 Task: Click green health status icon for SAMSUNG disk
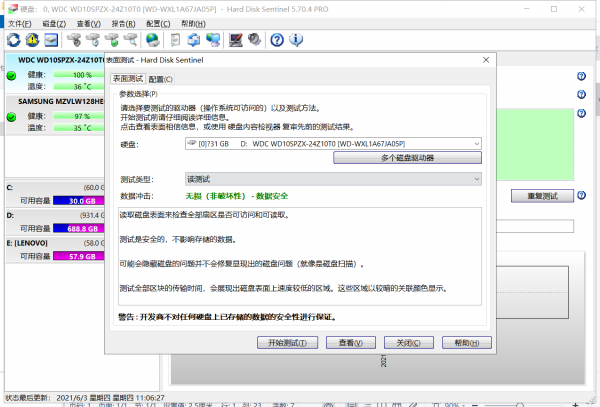pos(11,117)
